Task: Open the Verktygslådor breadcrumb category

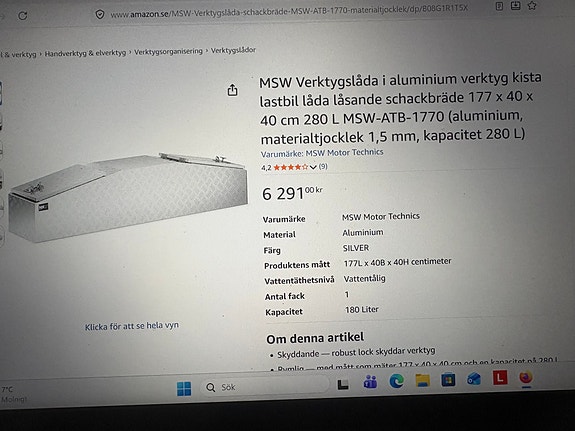Action: pyautogui.click(x=233, y=50)
